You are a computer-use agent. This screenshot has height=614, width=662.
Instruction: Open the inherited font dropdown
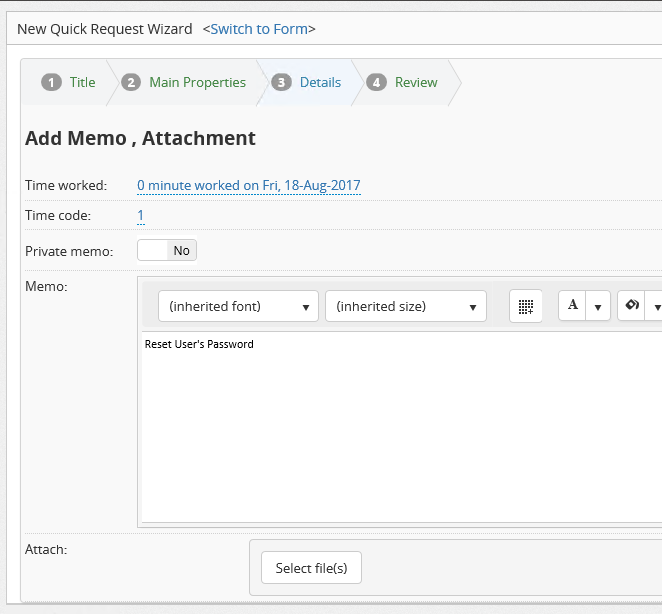pyautogui.click(x=238, y=306)
